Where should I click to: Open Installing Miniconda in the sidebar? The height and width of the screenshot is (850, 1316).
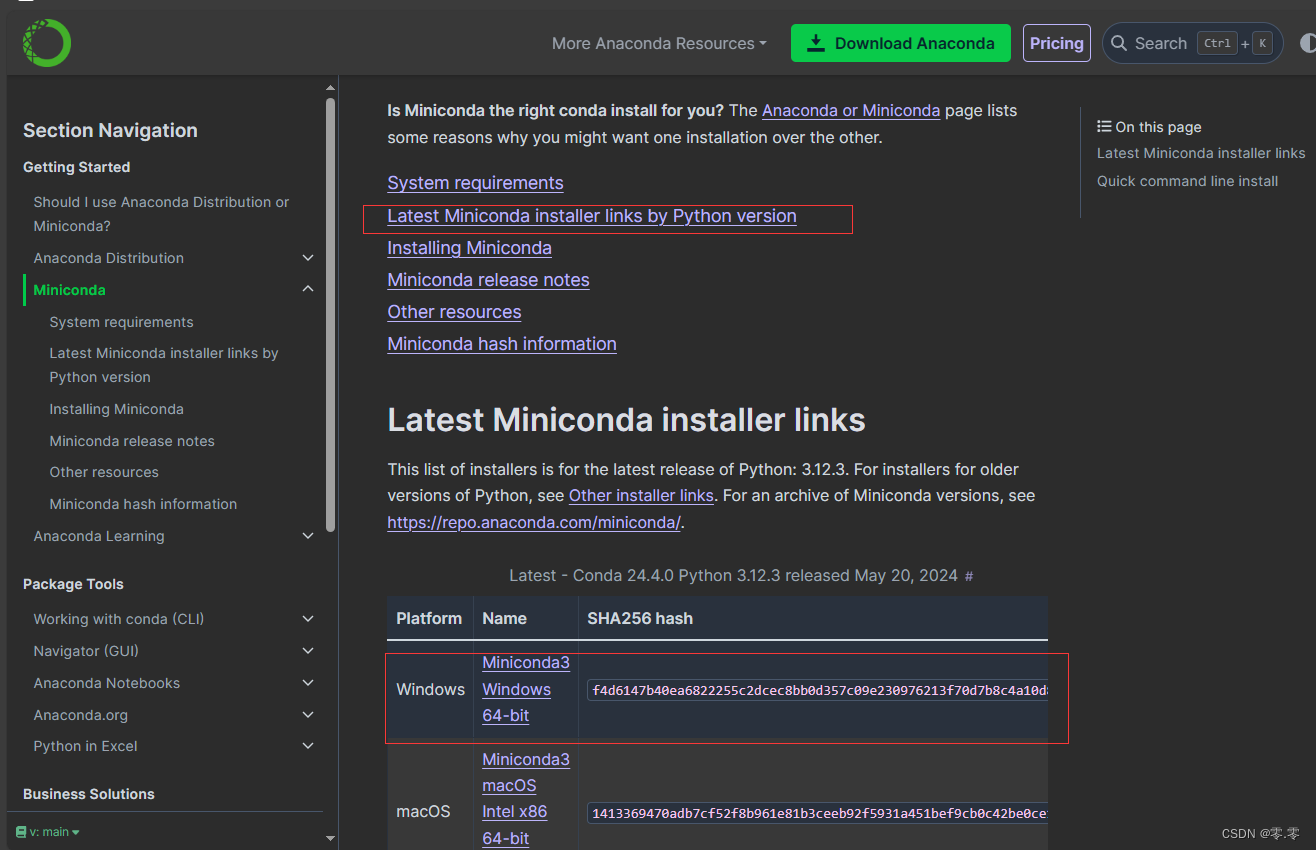coord(116,409)
